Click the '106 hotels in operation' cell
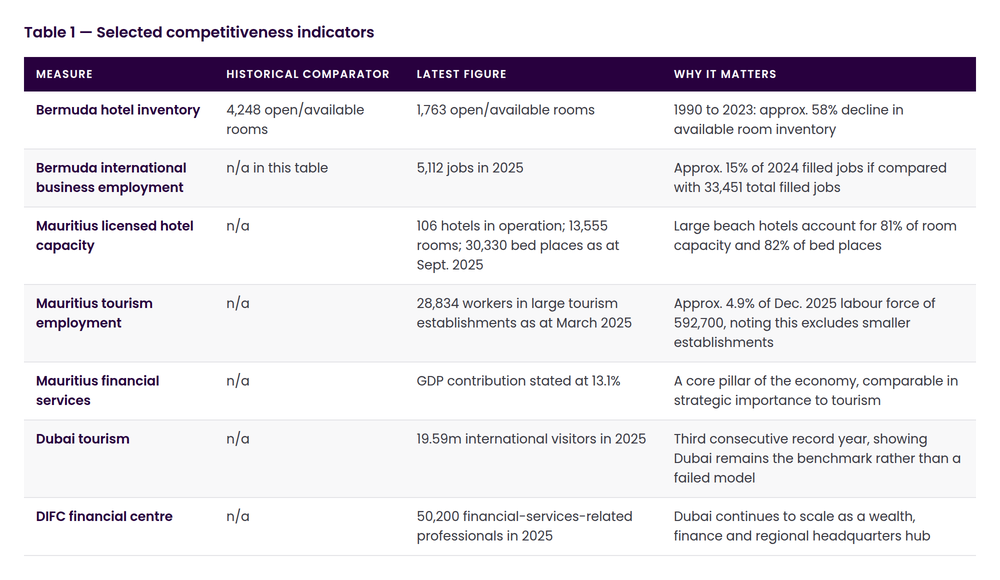The height and width of the screenshot is (580, 1000). pyautogui.click(x=518, y=245)
